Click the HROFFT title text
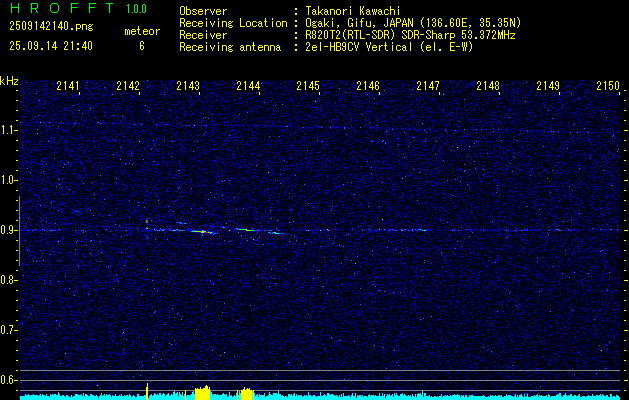 tap(61, 8)
